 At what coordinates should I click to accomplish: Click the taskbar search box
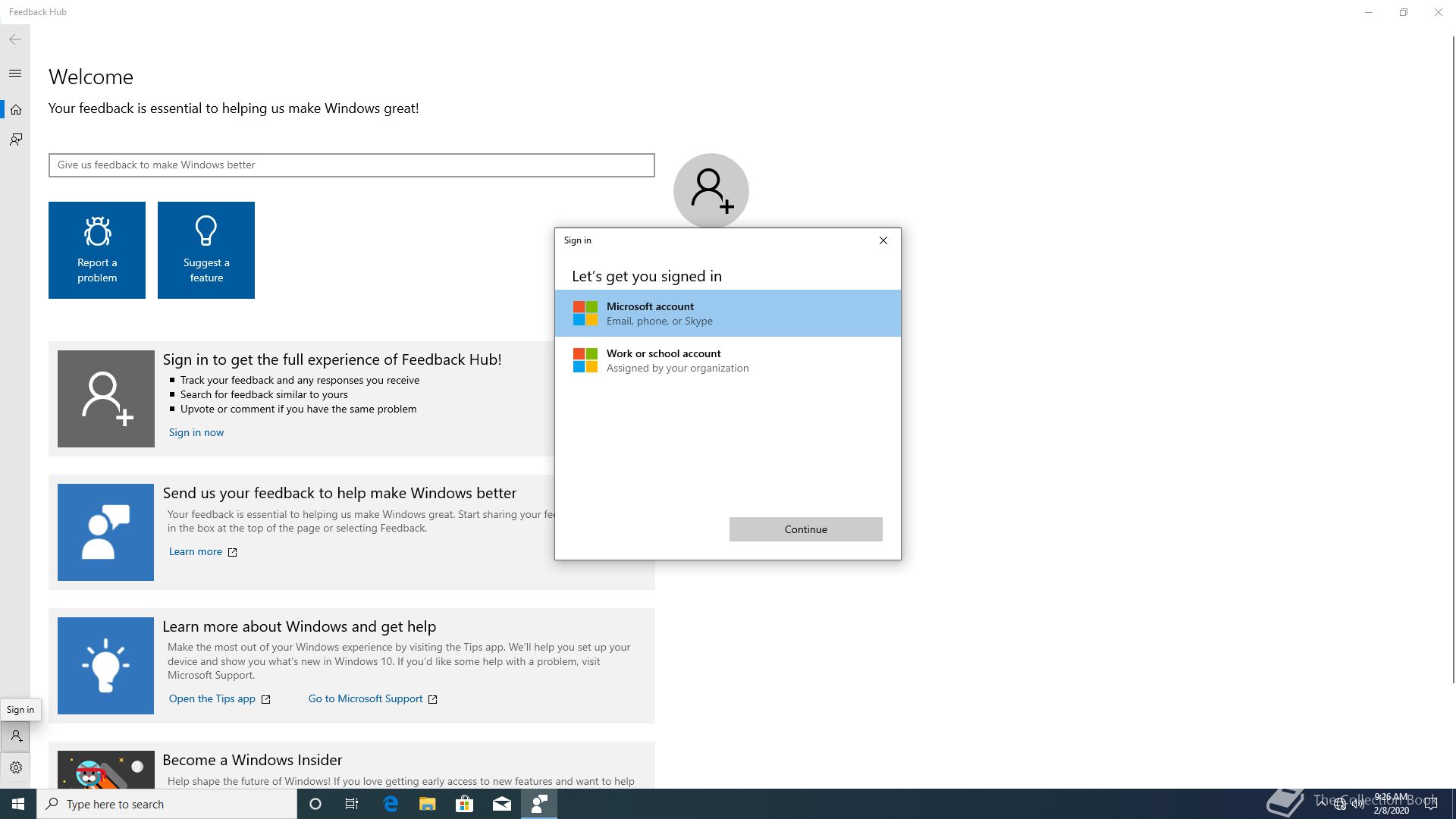pyautogui.click(x=167, y=804)
